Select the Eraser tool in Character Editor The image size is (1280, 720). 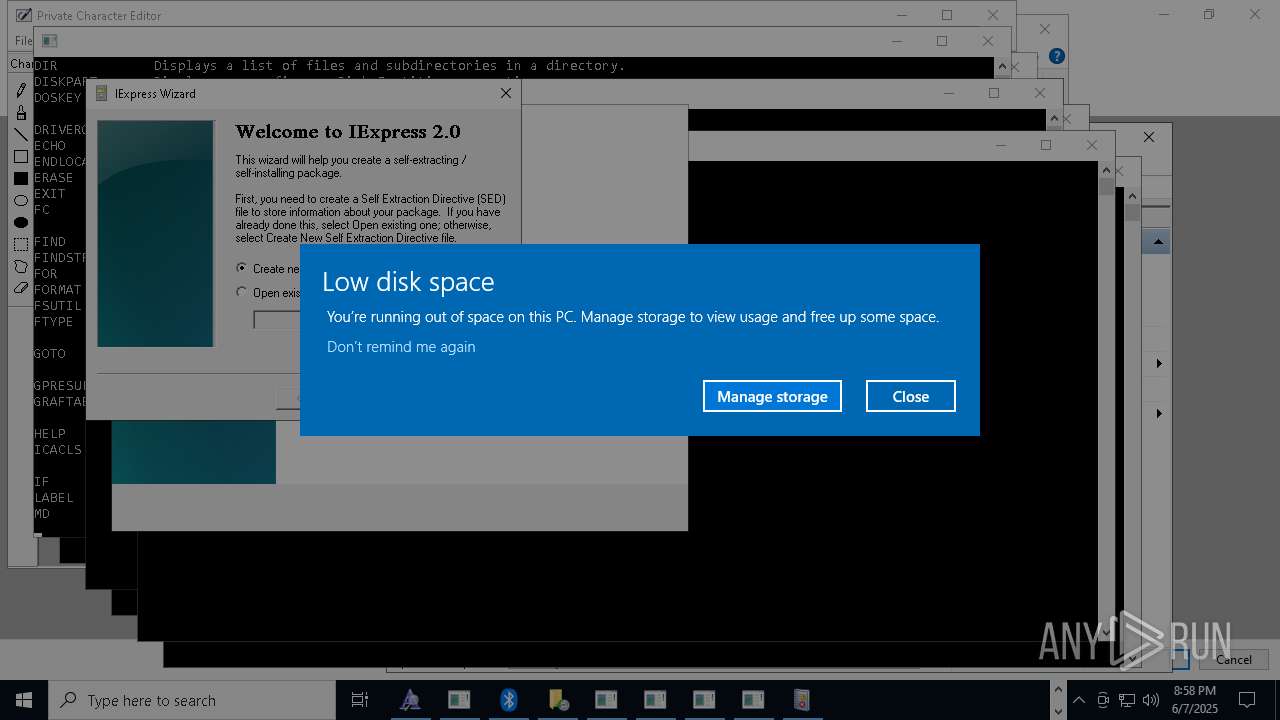(x=21, y=288)
